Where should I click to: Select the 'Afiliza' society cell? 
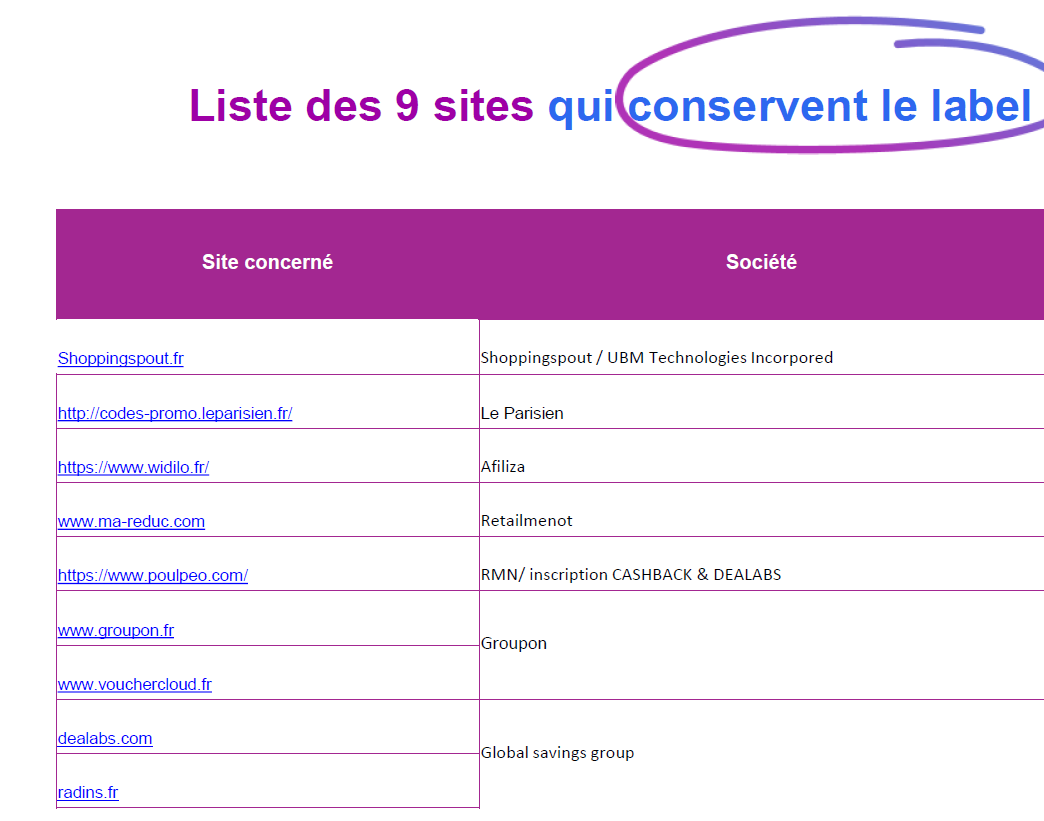tap(501, 466)
